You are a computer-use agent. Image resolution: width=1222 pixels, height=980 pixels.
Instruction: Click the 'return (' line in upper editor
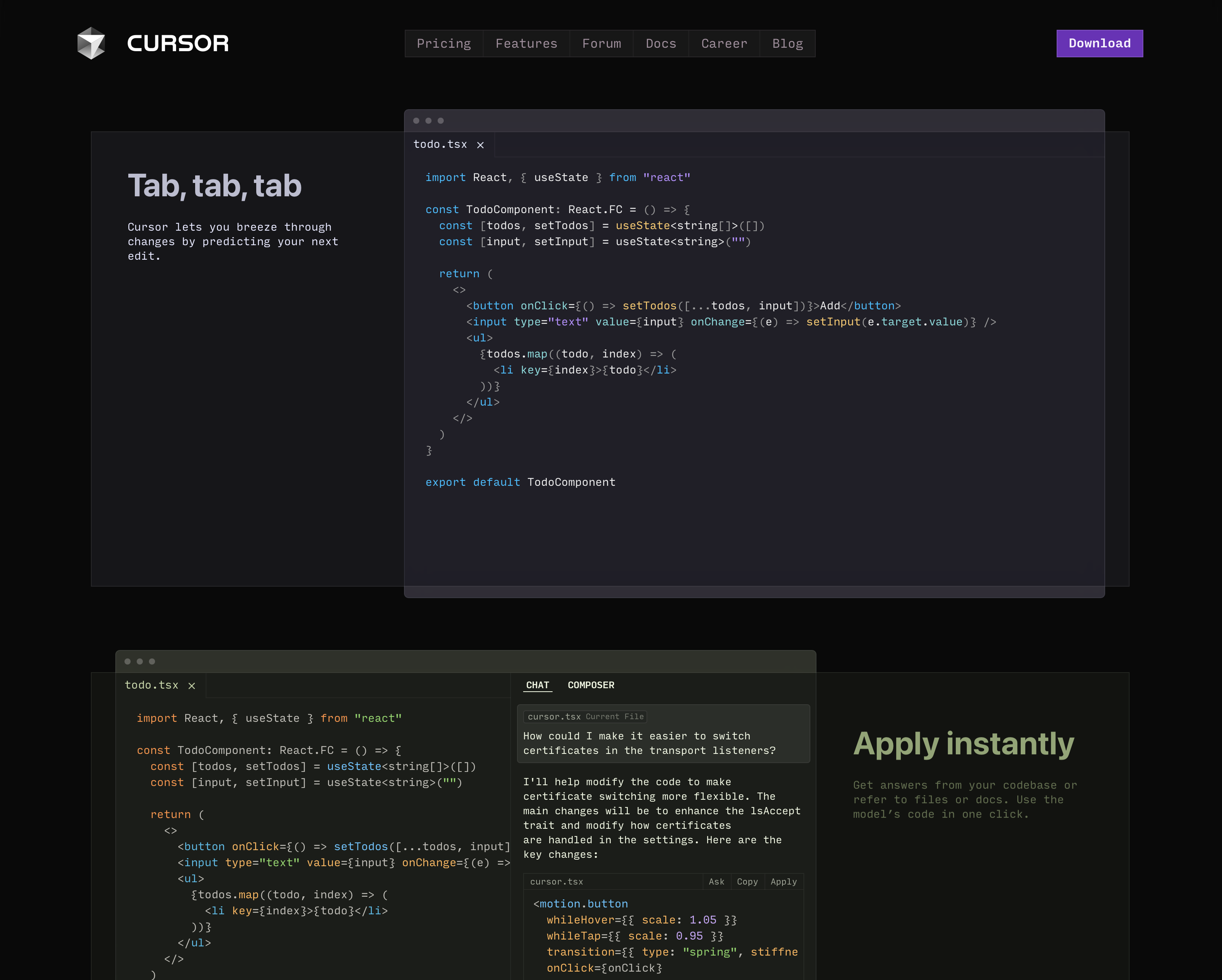466,274
